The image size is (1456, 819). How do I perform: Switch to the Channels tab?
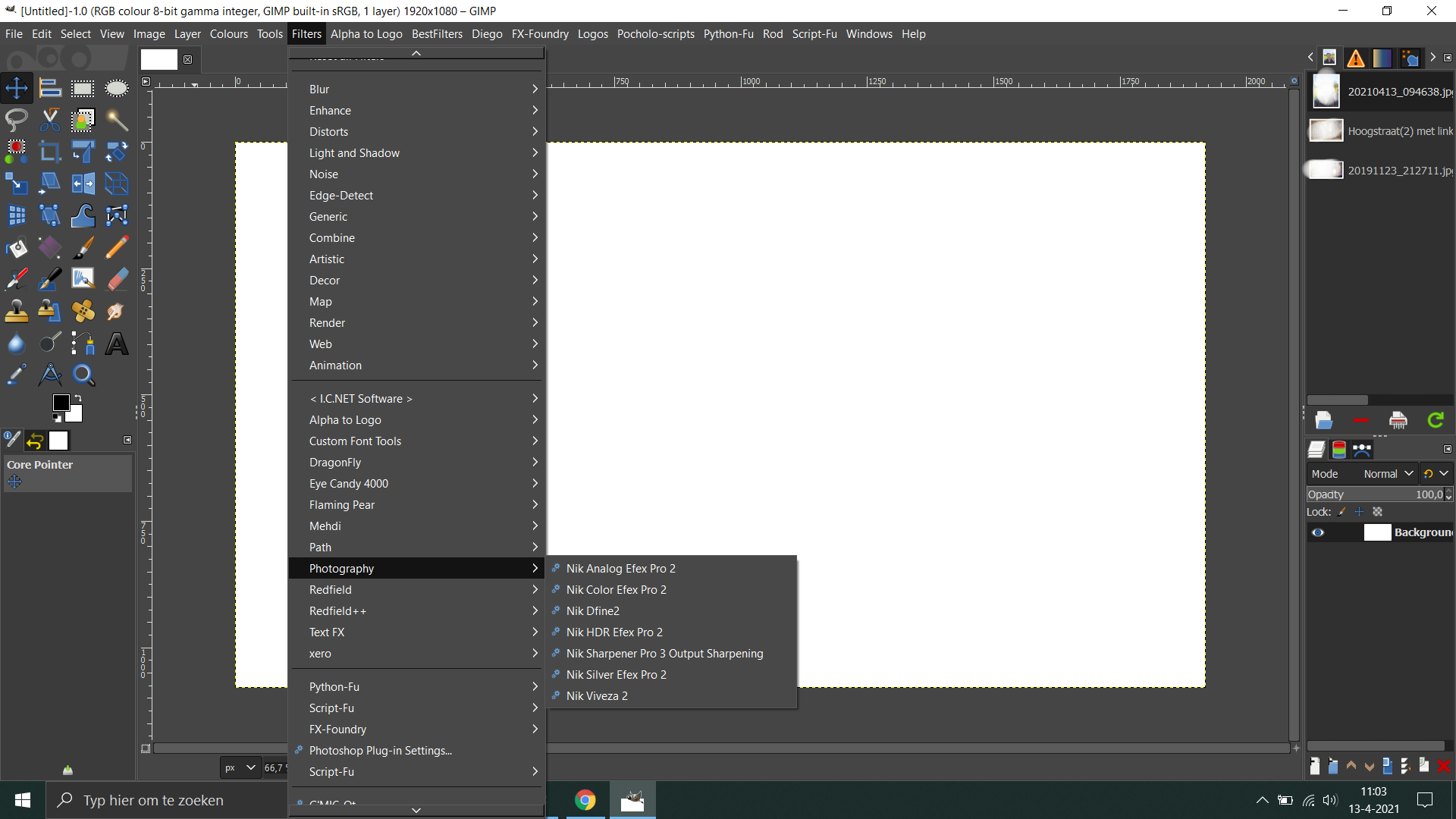tap(1339, 450)
